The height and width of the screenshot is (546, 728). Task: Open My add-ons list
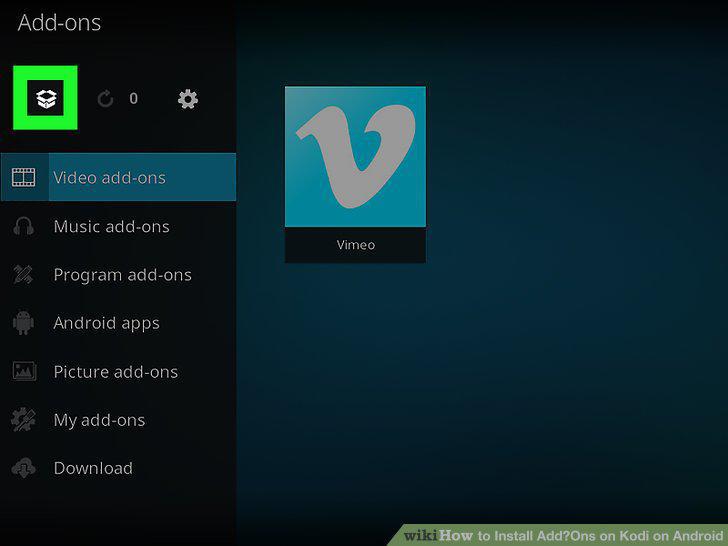tap(118, 420)
